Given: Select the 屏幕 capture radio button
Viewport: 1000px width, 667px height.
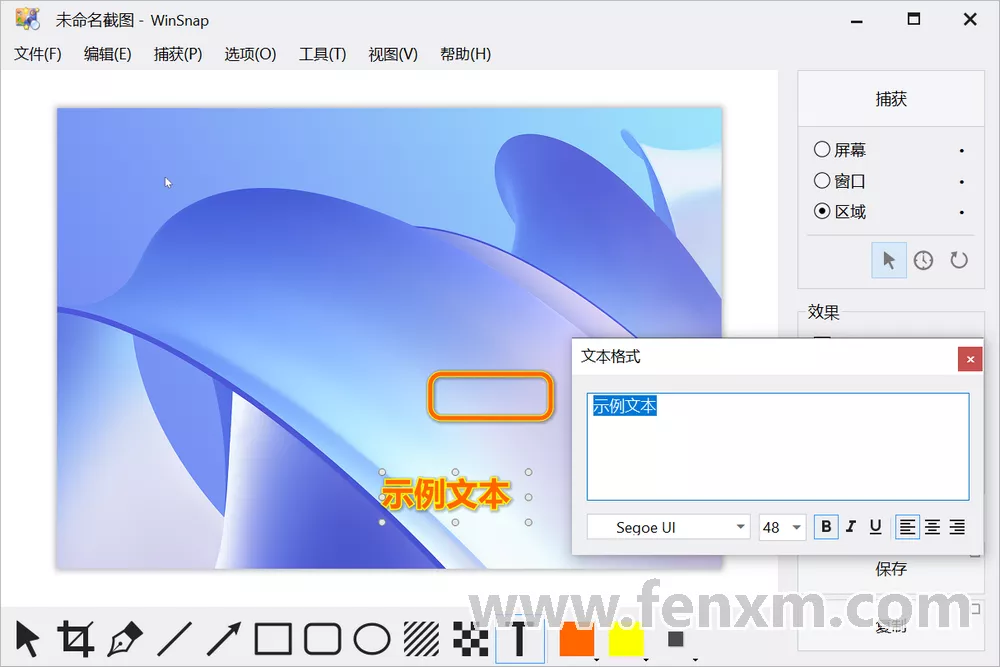Looking at the screenshot, I should click(x=823, y=150).
